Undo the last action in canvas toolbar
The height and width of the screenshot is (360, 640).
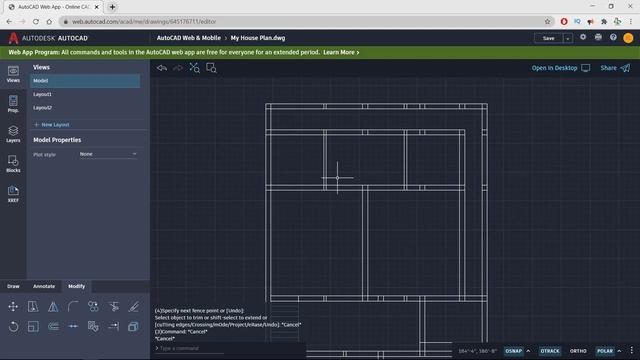162,68
